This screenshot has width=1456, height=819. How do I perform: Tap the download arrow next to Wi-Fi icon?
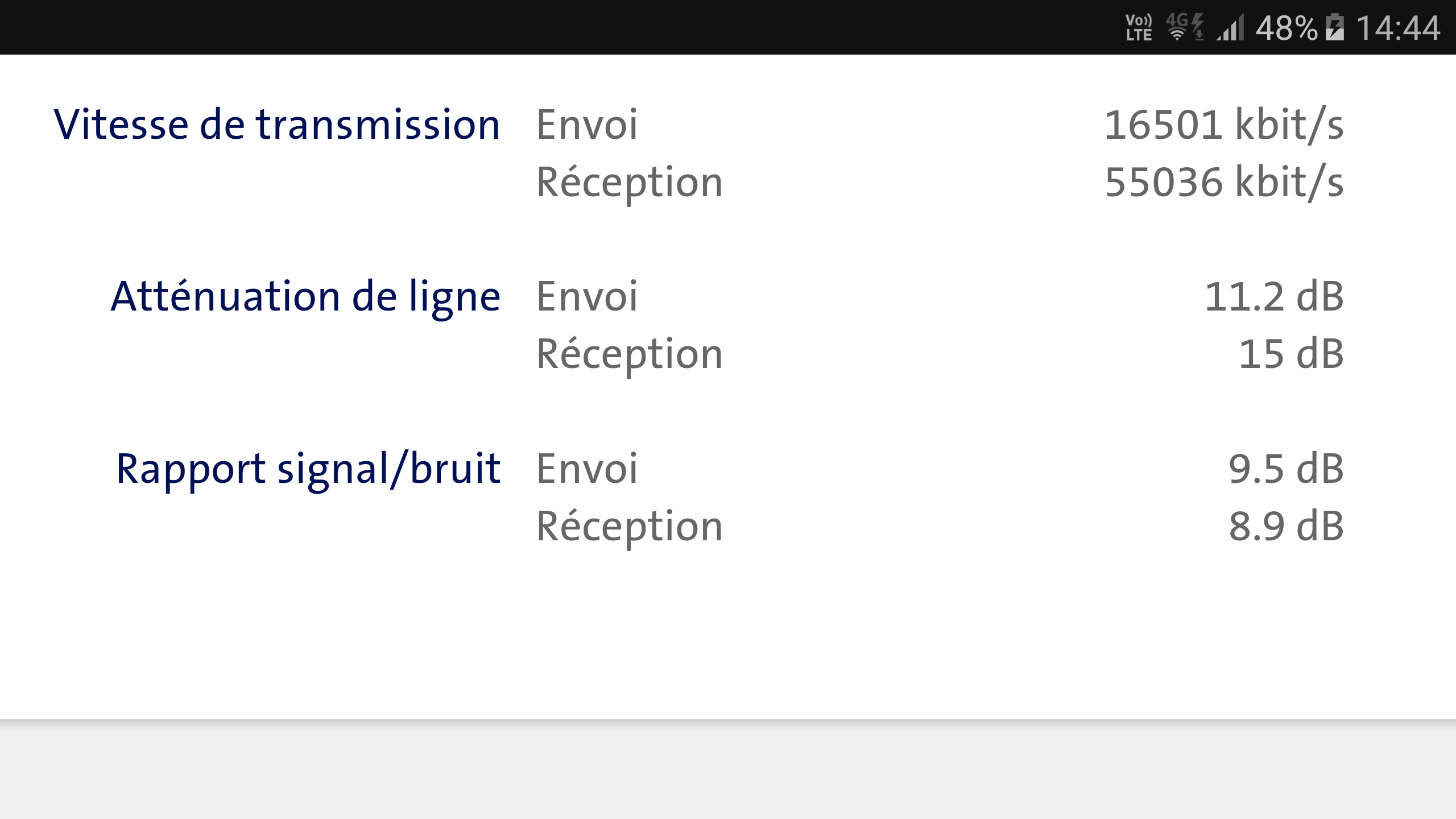tap(1200, 35)
